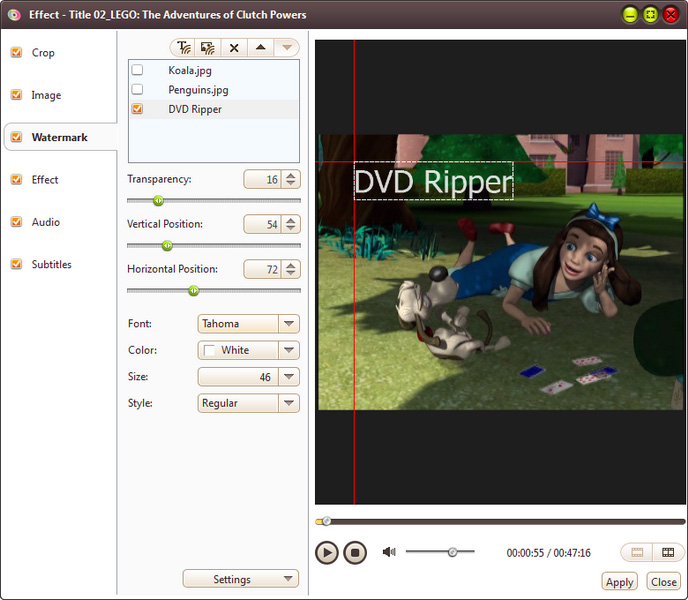The image size is (688, 600).
Task: Click the Transparency slider handle
Action: click(x=158, y=201)
